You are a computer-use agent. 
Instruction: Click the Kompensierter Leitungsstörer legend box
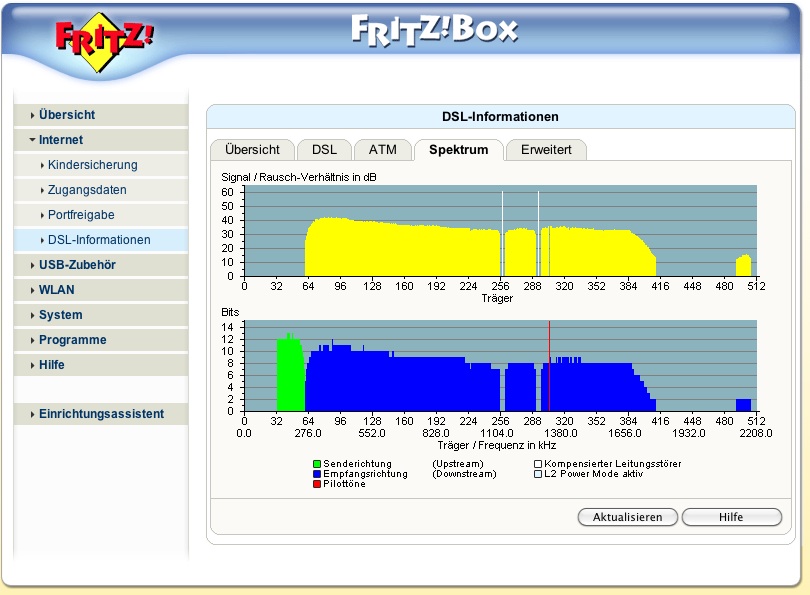coord(538,464)
